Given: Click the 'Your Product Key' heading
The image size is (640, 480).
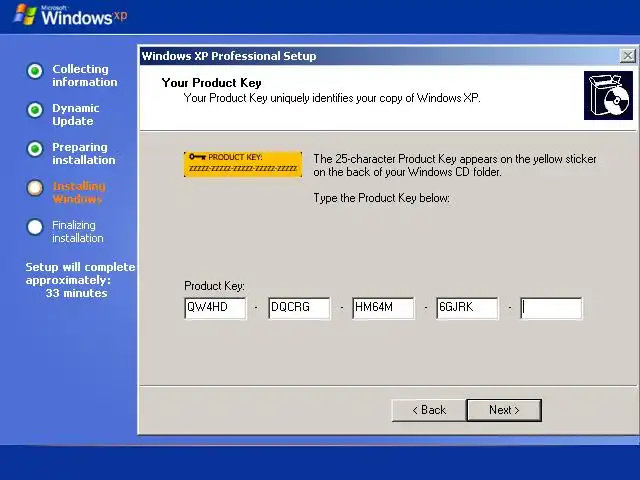Looking at the screenshot, I should (x=211, y=83).
